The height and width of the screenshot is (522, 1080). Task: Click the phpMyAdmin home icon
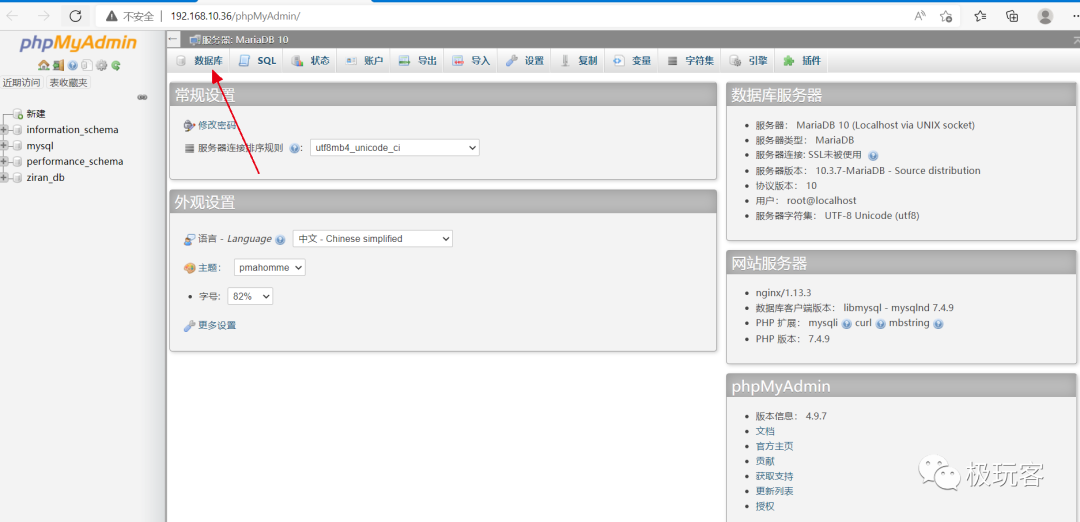[43, 65]
